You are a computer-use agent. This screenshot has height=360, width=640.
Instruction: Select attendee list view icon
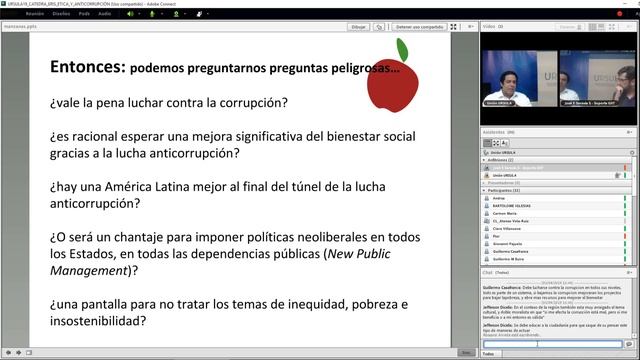pos(487,143)
